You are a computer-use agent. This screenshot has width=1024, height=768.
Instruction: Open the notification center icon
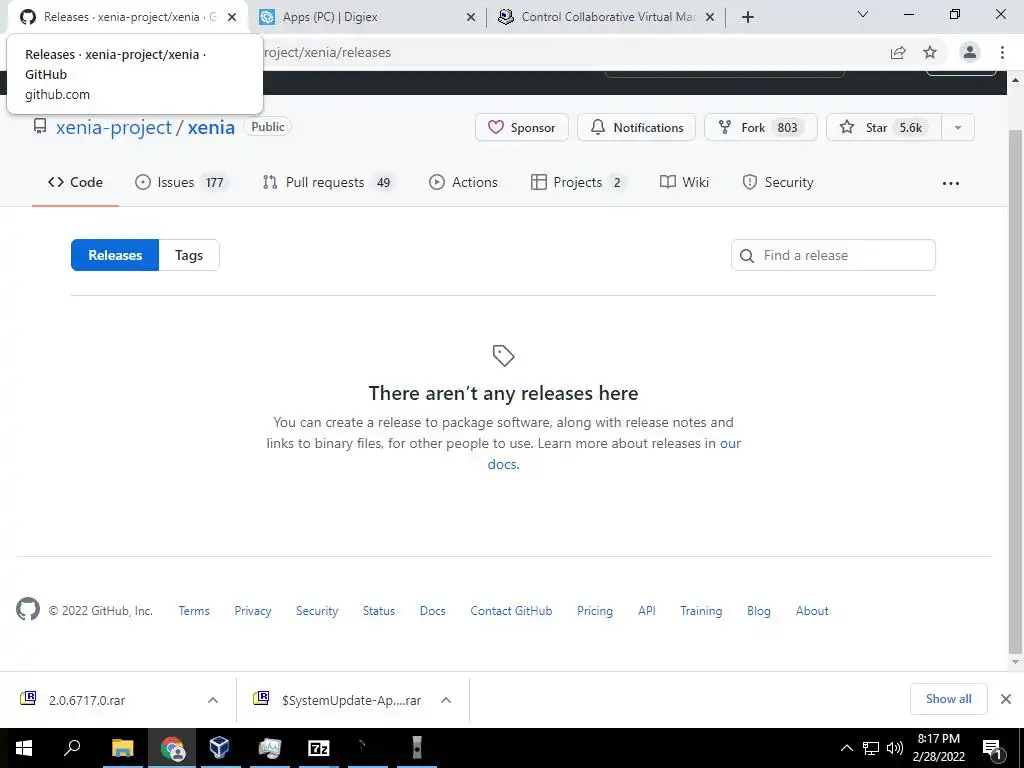coord(993,748)
